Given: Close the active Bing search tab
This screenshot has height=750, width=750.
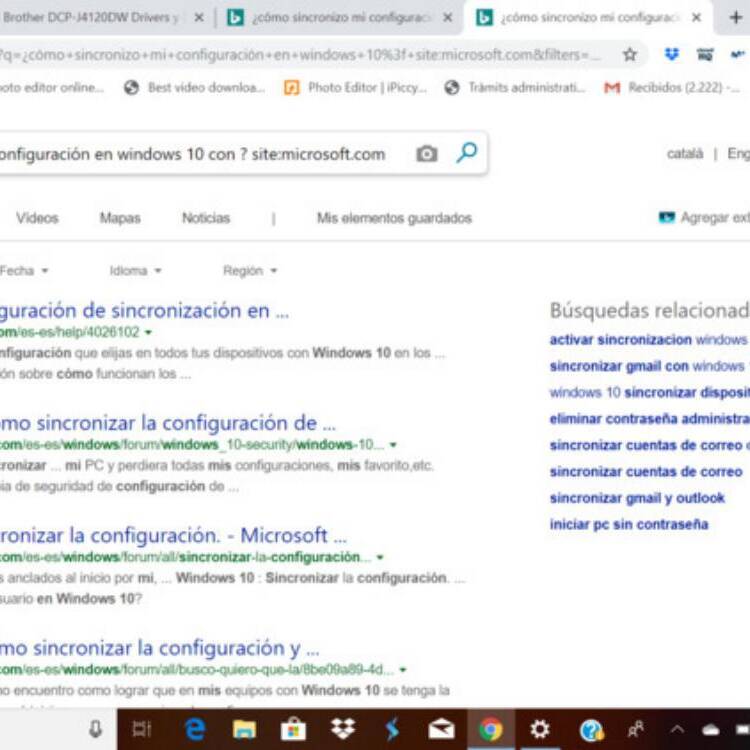Looking at the screenshot, I should 696,18.
